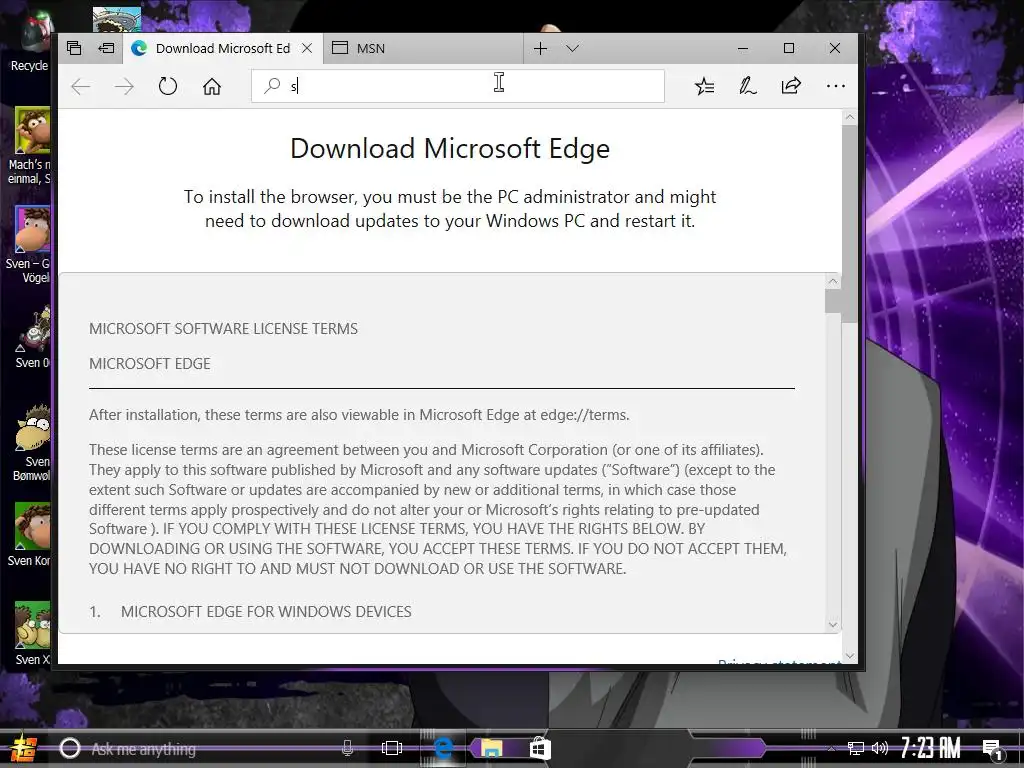This screenshot has height=768, width=1024.
Task: Switch to the MSN tab
Action: coord(423,48)
